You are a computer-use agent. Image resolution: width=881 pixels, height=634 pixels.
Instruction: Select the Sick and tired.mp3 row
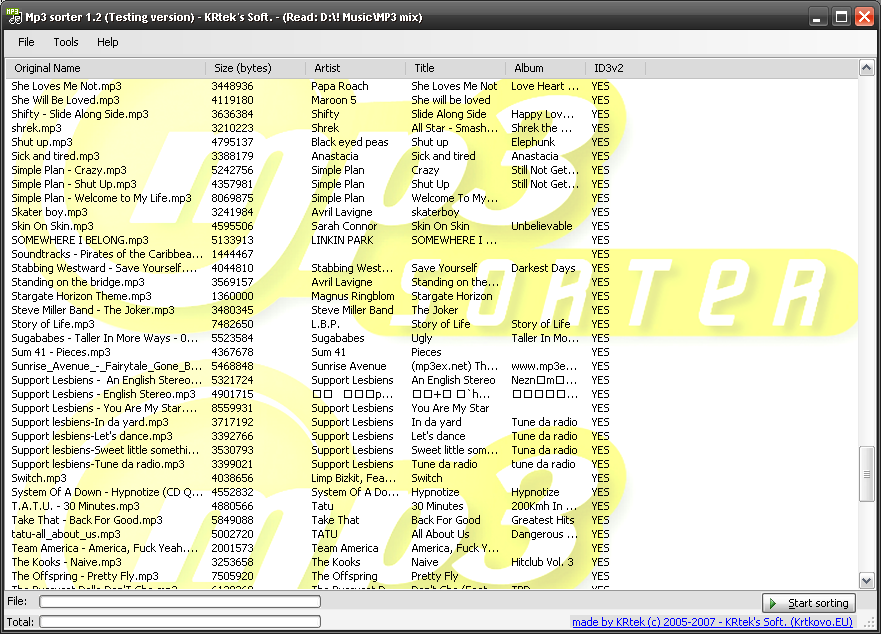tap(55, 156)
